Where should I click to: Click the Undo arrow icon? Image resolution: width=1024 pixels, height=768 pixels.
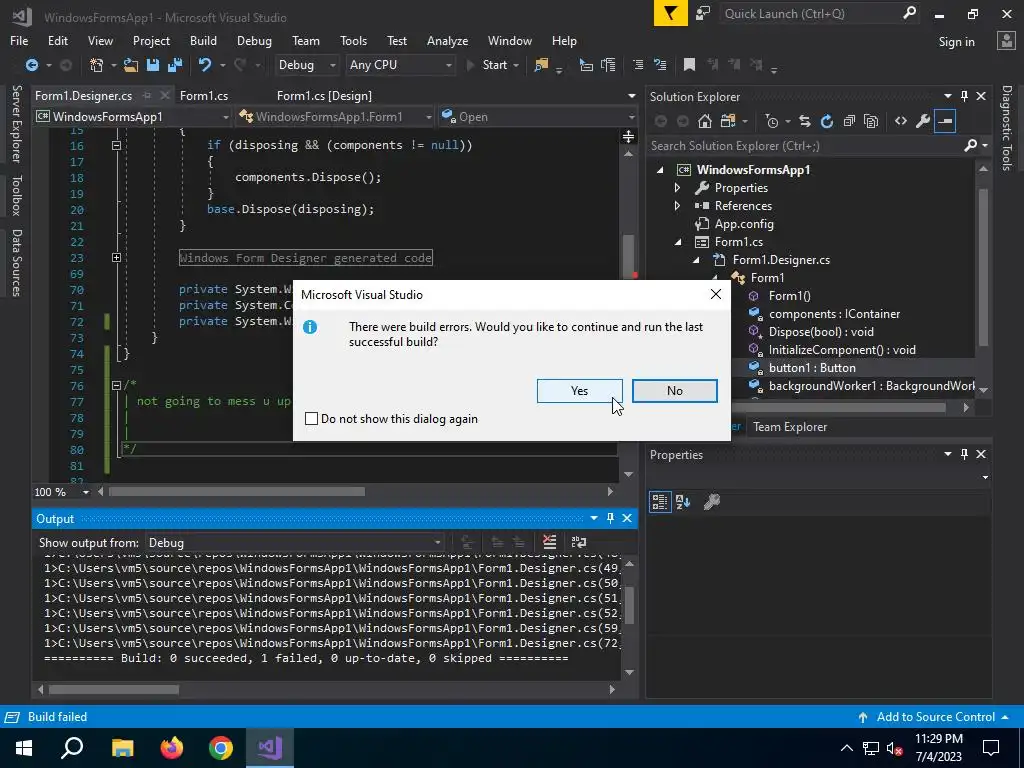click(x=205, y=65)
